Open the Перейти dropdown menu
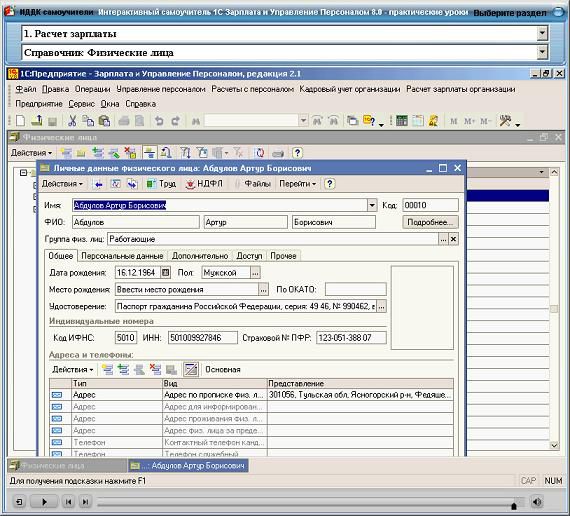 [297, 184]
